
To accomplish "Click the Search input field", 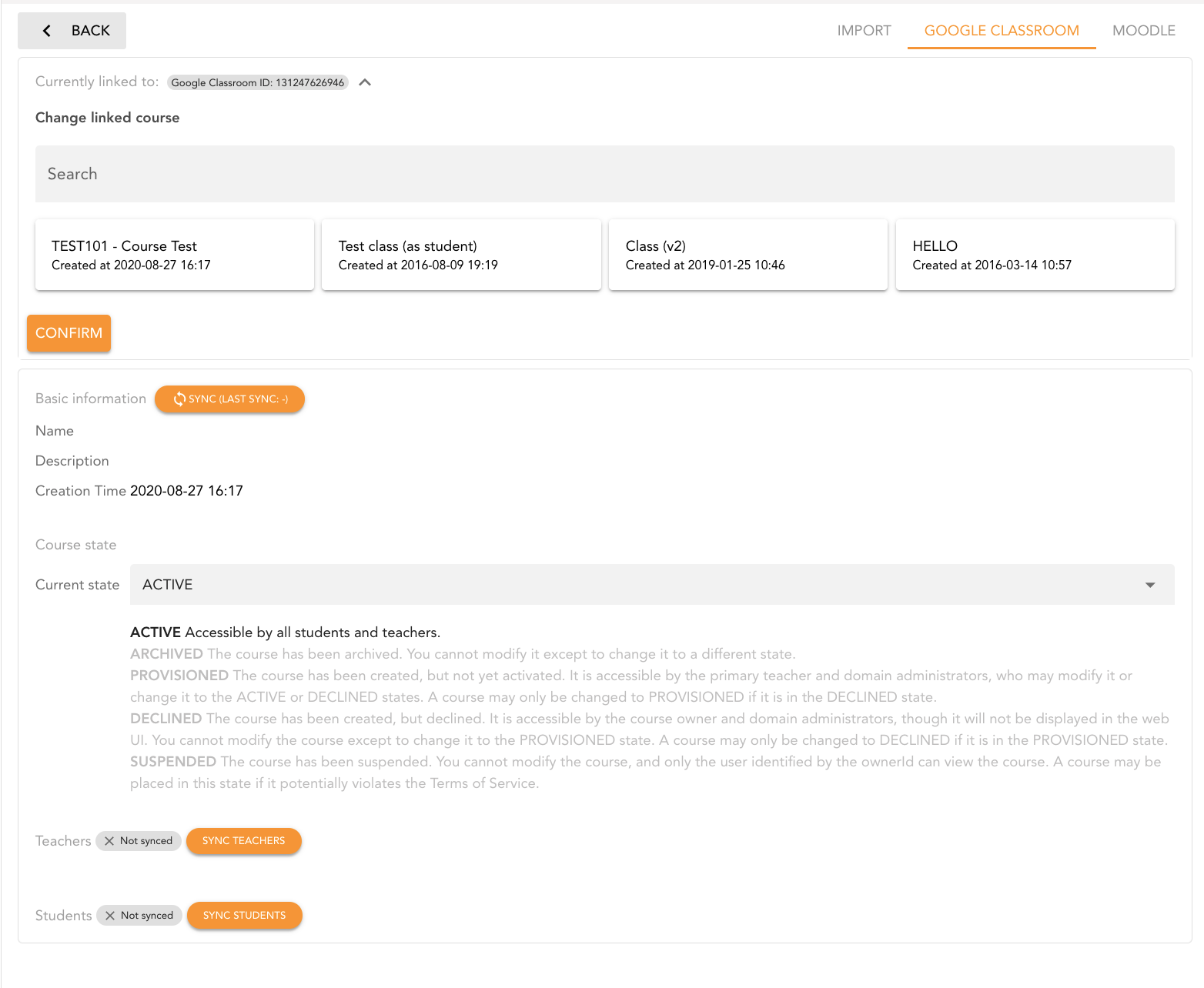I will (x=605, y=174).
